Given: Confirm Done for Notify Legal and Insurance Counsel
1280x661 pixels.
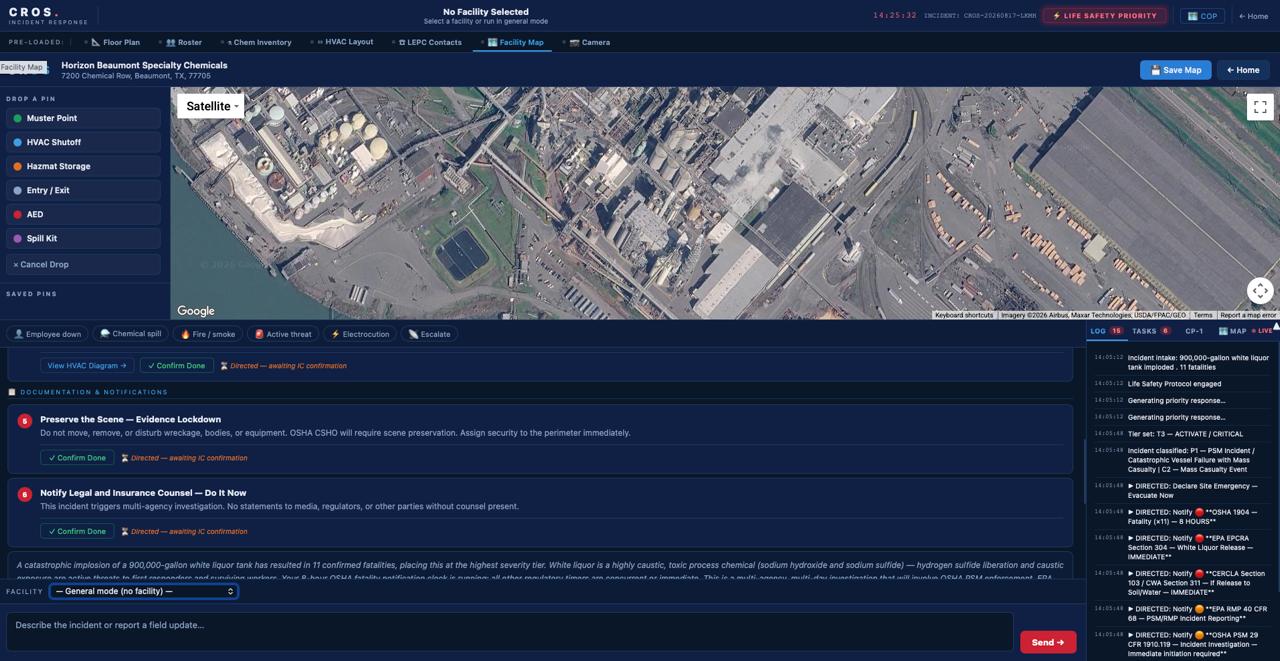Looking at the screenshot, I should [x=77, y=531].
